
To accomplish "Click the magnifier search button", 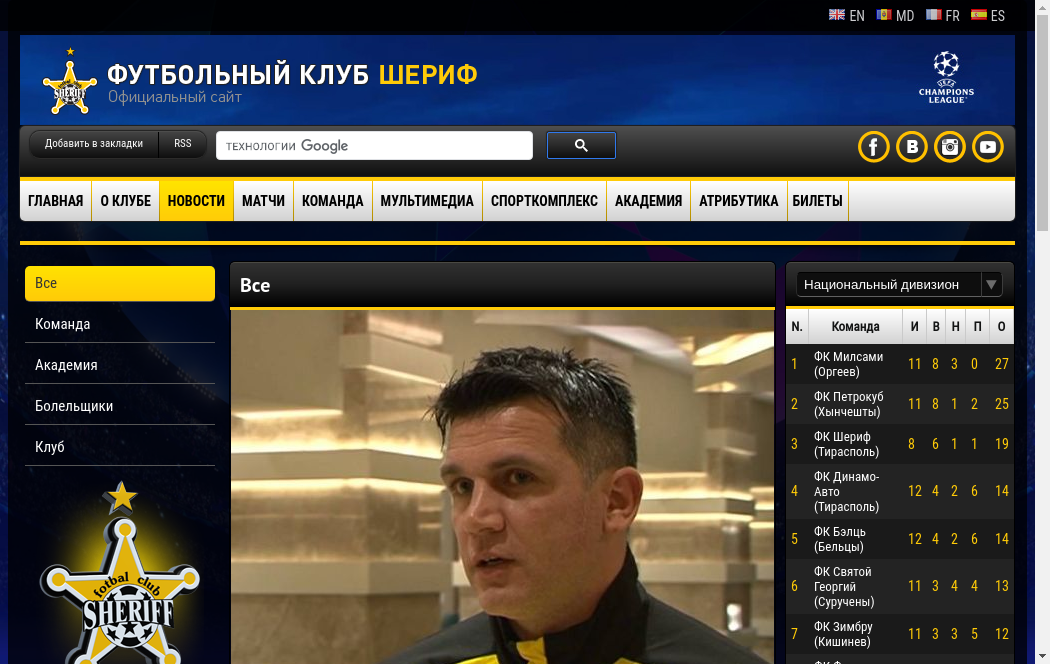I will click(581, 146).
